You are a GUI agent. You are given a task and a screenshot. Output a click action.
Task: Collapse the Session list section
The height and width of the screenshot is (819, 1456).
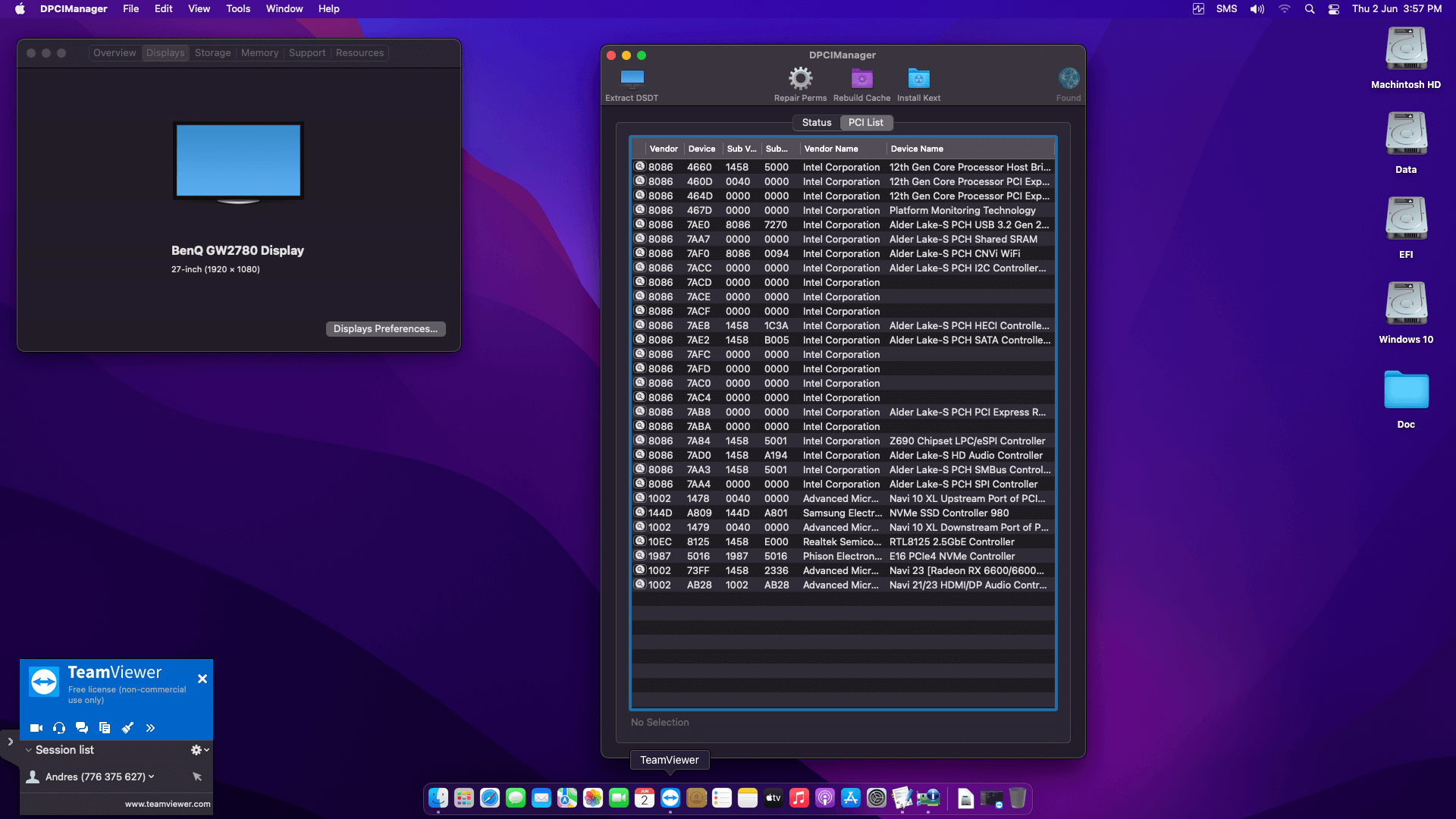29,750
